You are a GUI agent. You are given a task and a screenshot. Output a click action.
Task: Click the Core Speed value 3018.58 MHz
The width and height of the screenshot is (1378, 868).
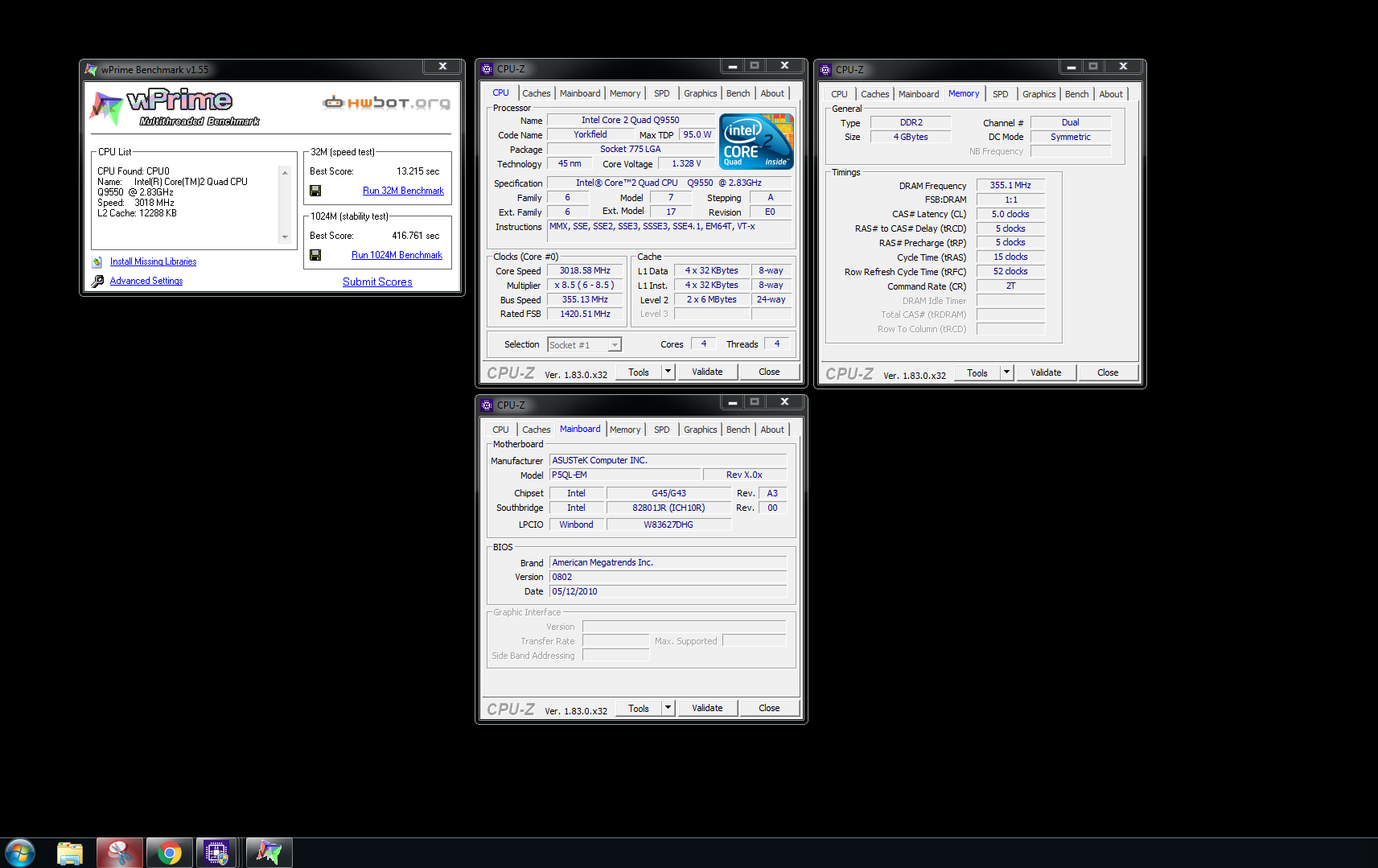pyautogui.click(x=585, y=271)
